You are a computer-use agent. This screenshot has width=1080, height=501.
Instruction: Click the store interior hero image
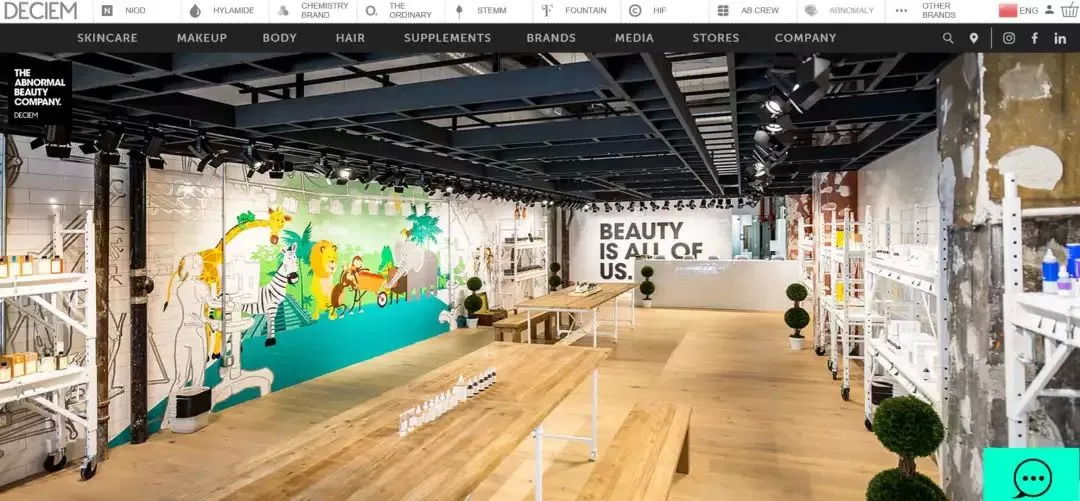tap(540, 276)
